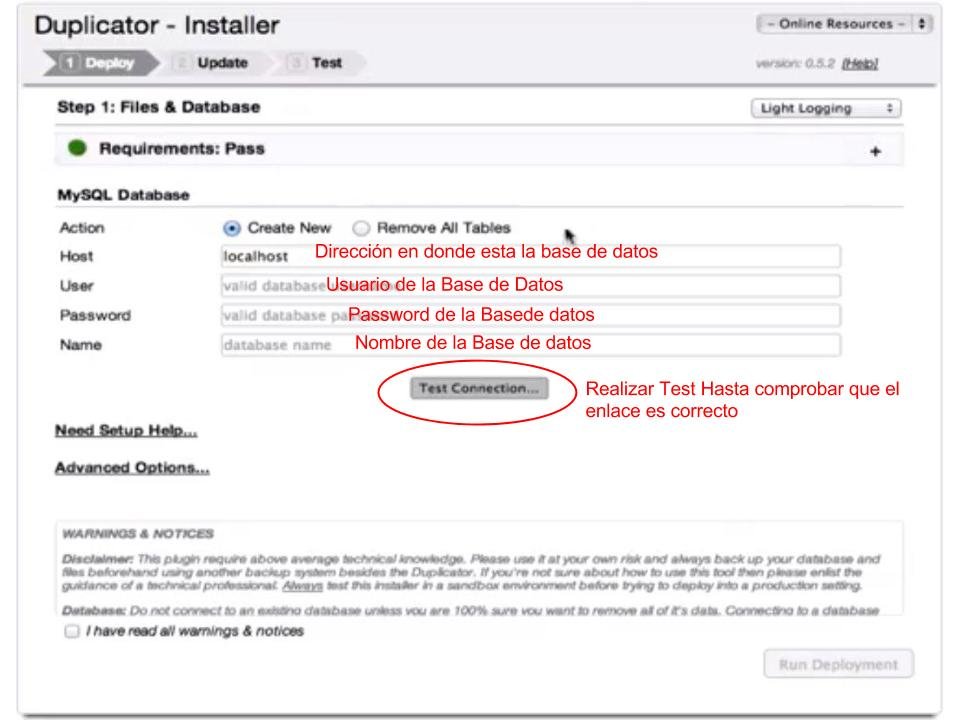Focus the Host input field

coord(531,256)
